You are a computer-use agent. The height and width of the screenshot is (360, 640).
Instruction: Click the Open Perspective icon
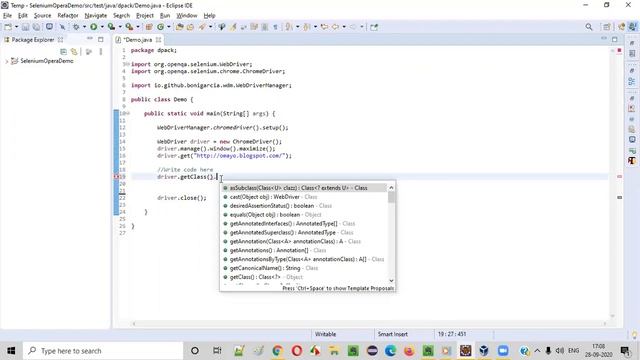coord(607,27)
